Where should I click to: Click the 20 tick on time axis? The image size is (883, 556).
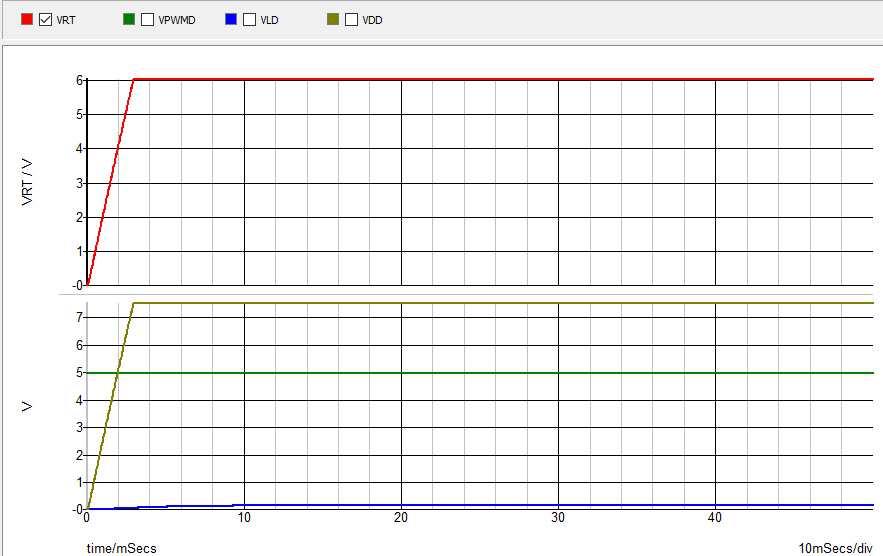tap(401, 517)
